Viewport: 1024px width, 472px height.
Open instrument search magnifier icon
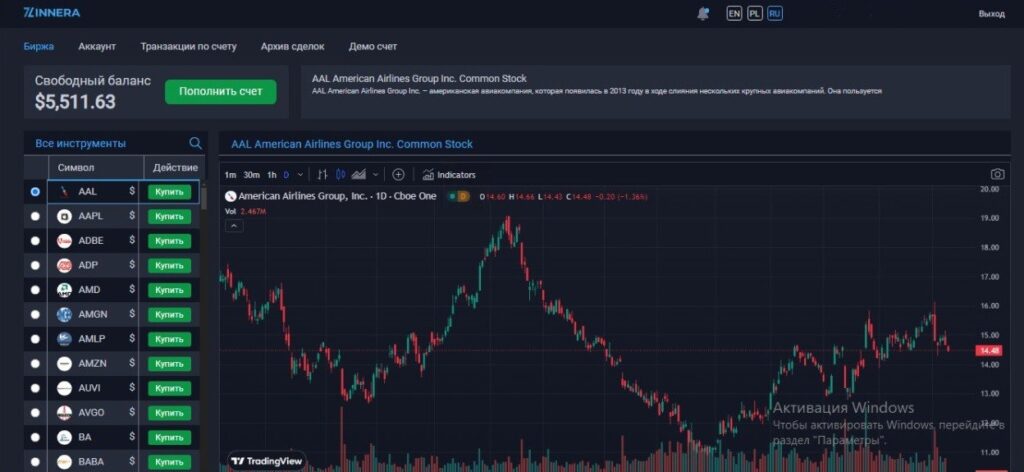(196, 143)
